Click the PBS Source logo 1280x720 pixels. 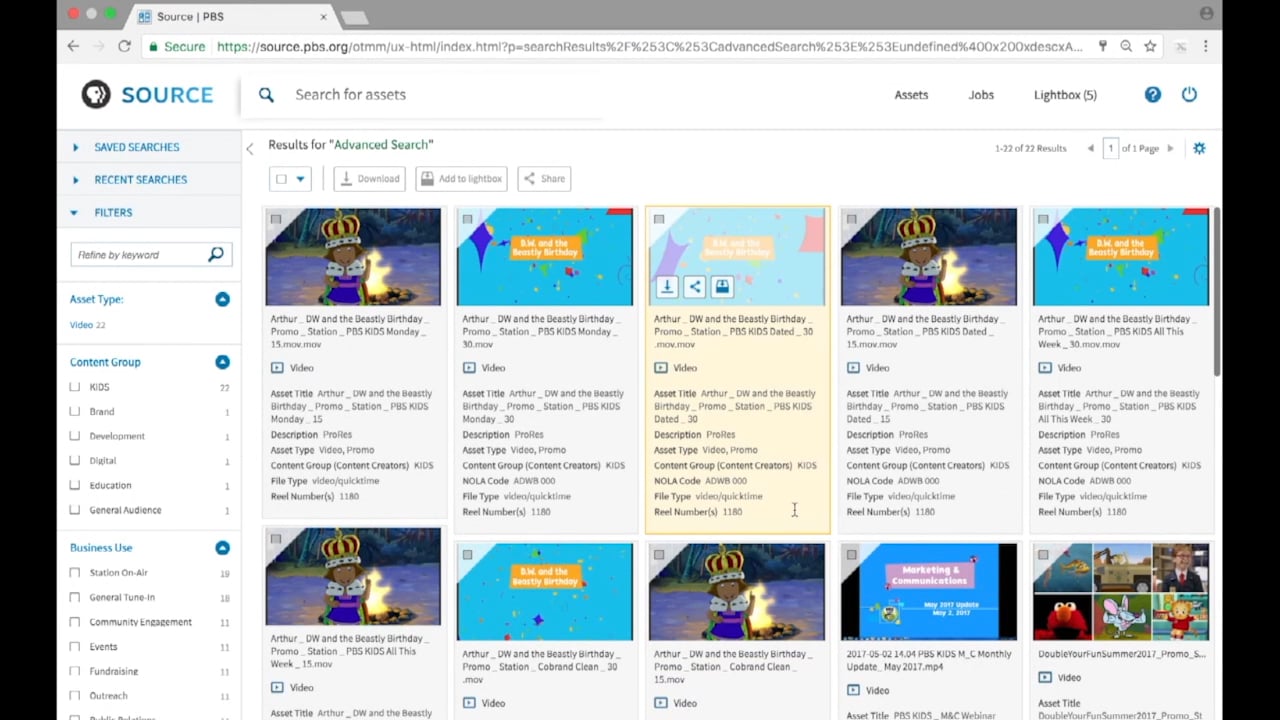[147, 95]
